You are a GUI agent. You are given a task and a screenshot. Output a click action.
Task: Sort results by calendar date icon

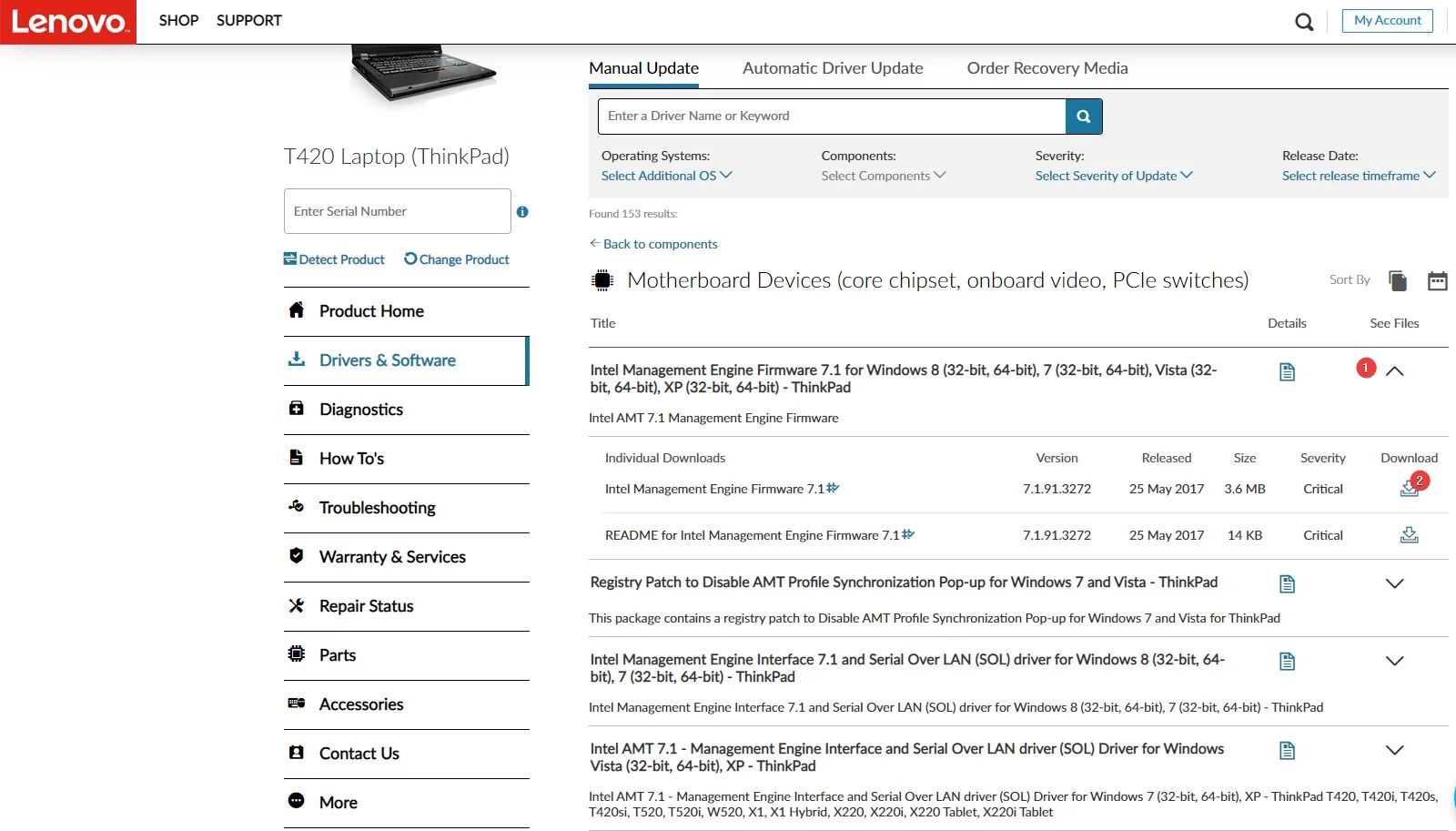tap(1438, 280)
